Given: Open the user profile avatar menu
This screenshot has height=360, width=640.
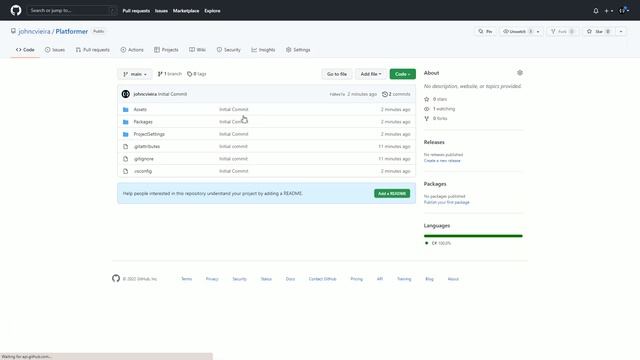Looking at the screenshot, I should click(624, 11).
